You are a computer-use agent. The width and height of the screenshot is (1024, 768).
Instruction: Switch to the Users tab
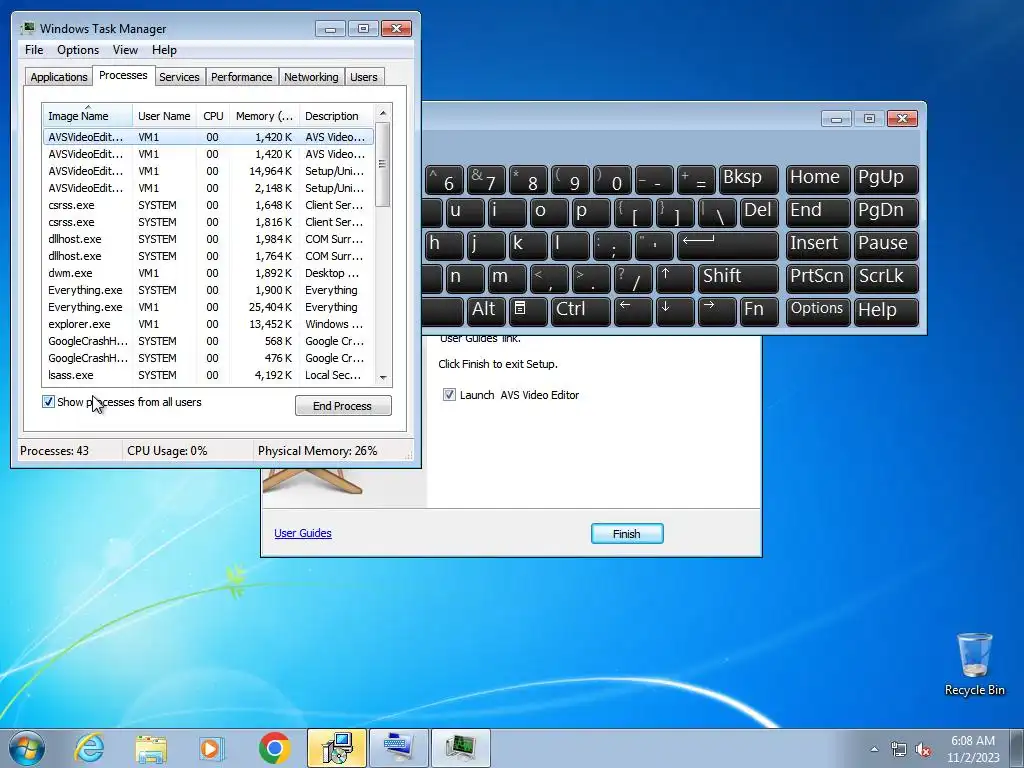364,77
